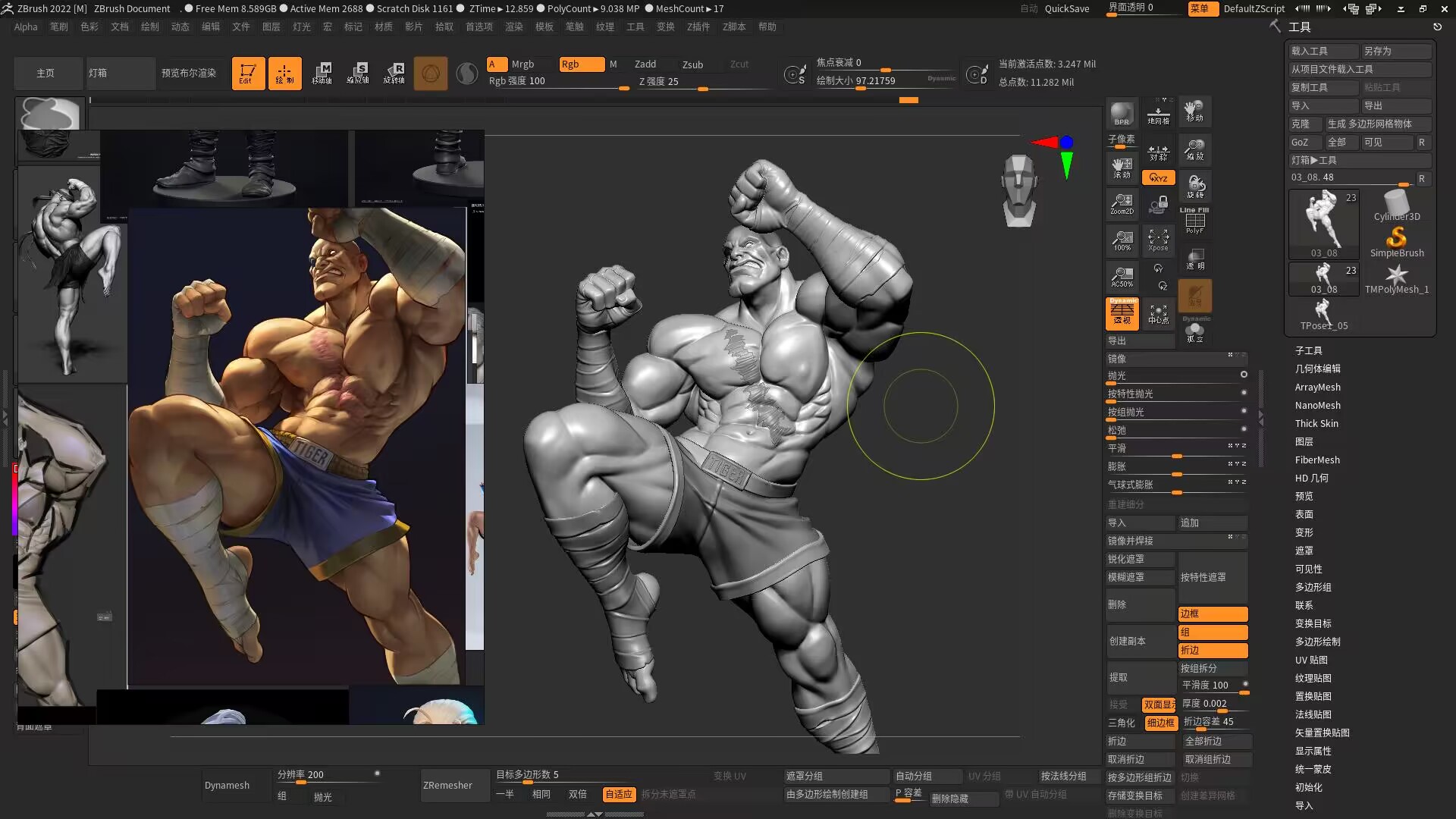Expand the 几何体编辑 geometry section

1317,369
